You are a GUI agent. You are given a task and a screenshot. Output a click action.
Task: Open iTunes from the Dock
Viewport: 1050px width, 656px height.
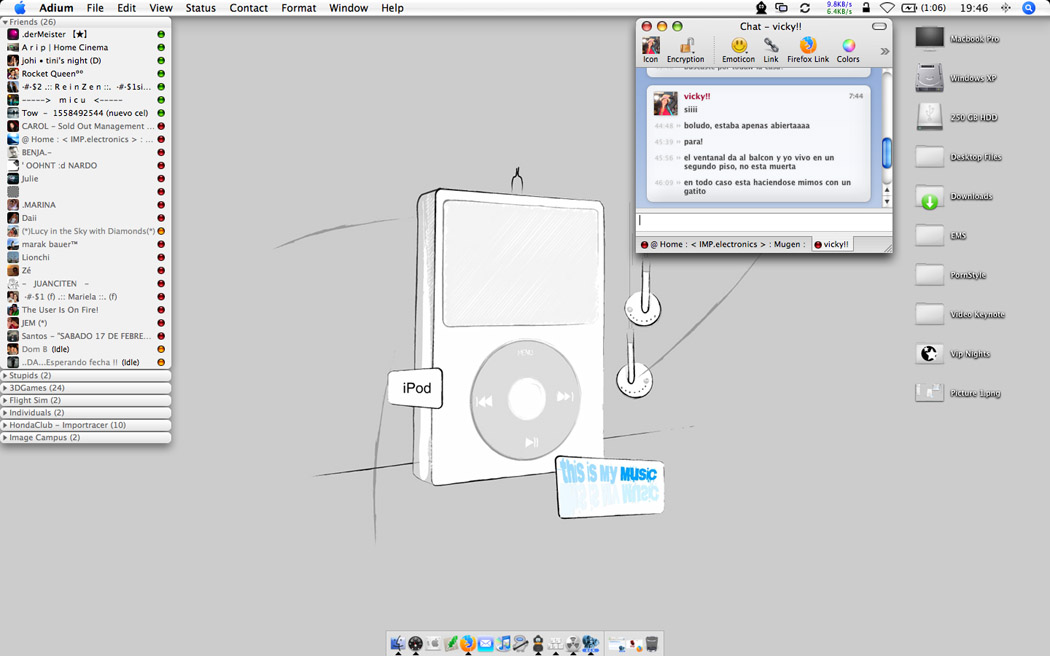[x=503, y=643]
